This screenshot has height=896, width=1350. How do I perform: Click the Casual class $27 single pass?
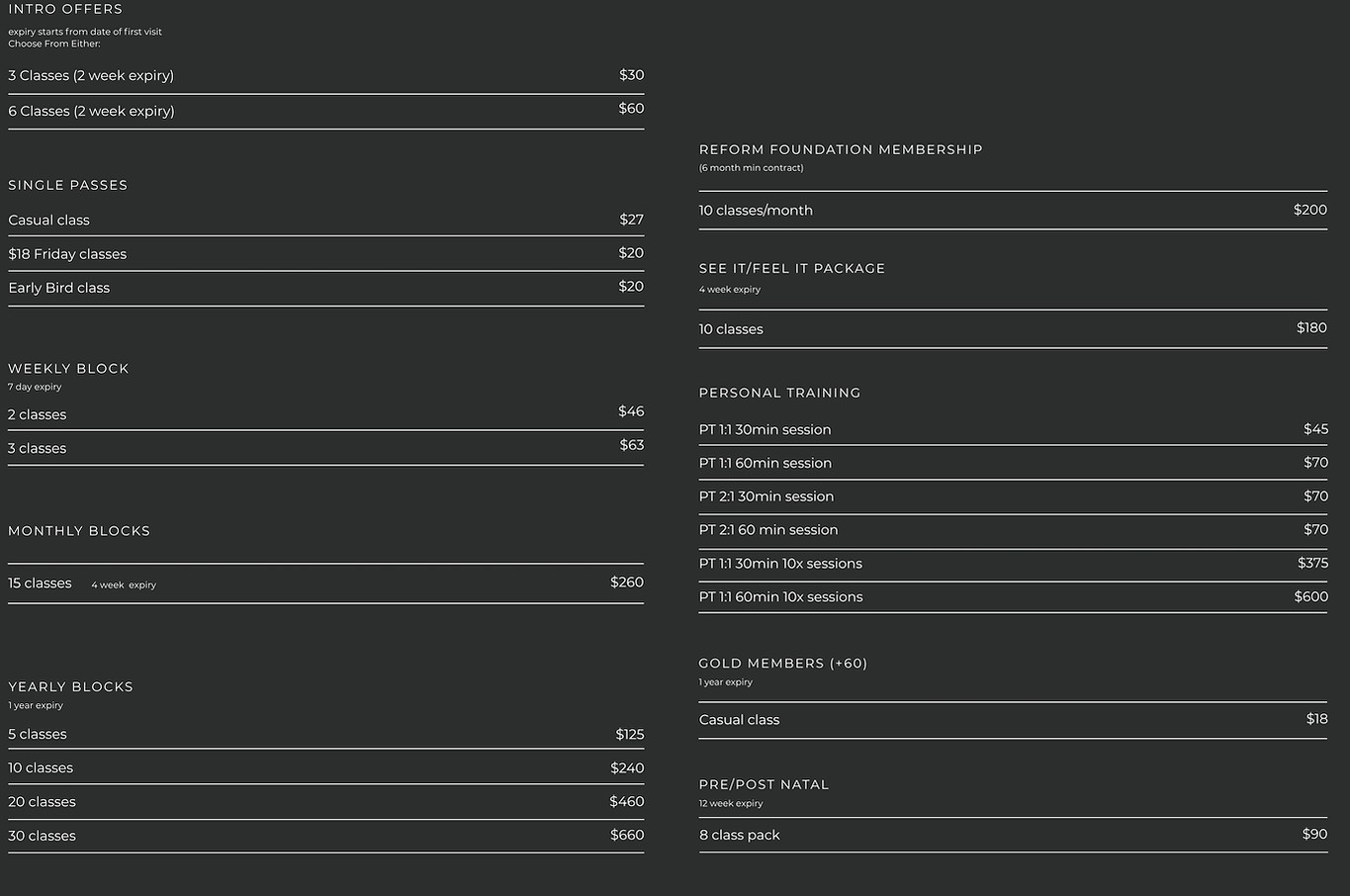coord(326,220)
